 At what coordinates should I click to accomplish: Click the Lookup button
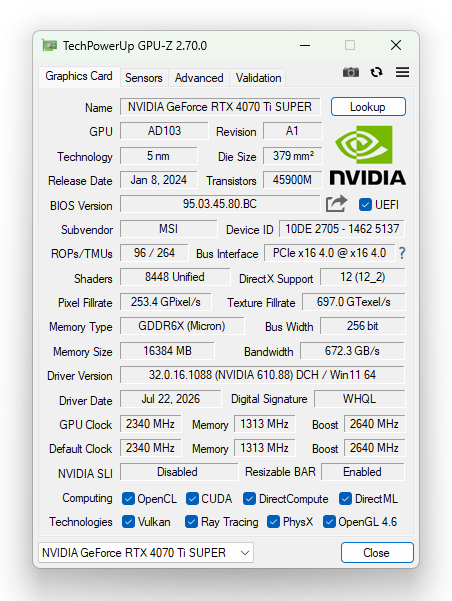[x=368, y=107]
